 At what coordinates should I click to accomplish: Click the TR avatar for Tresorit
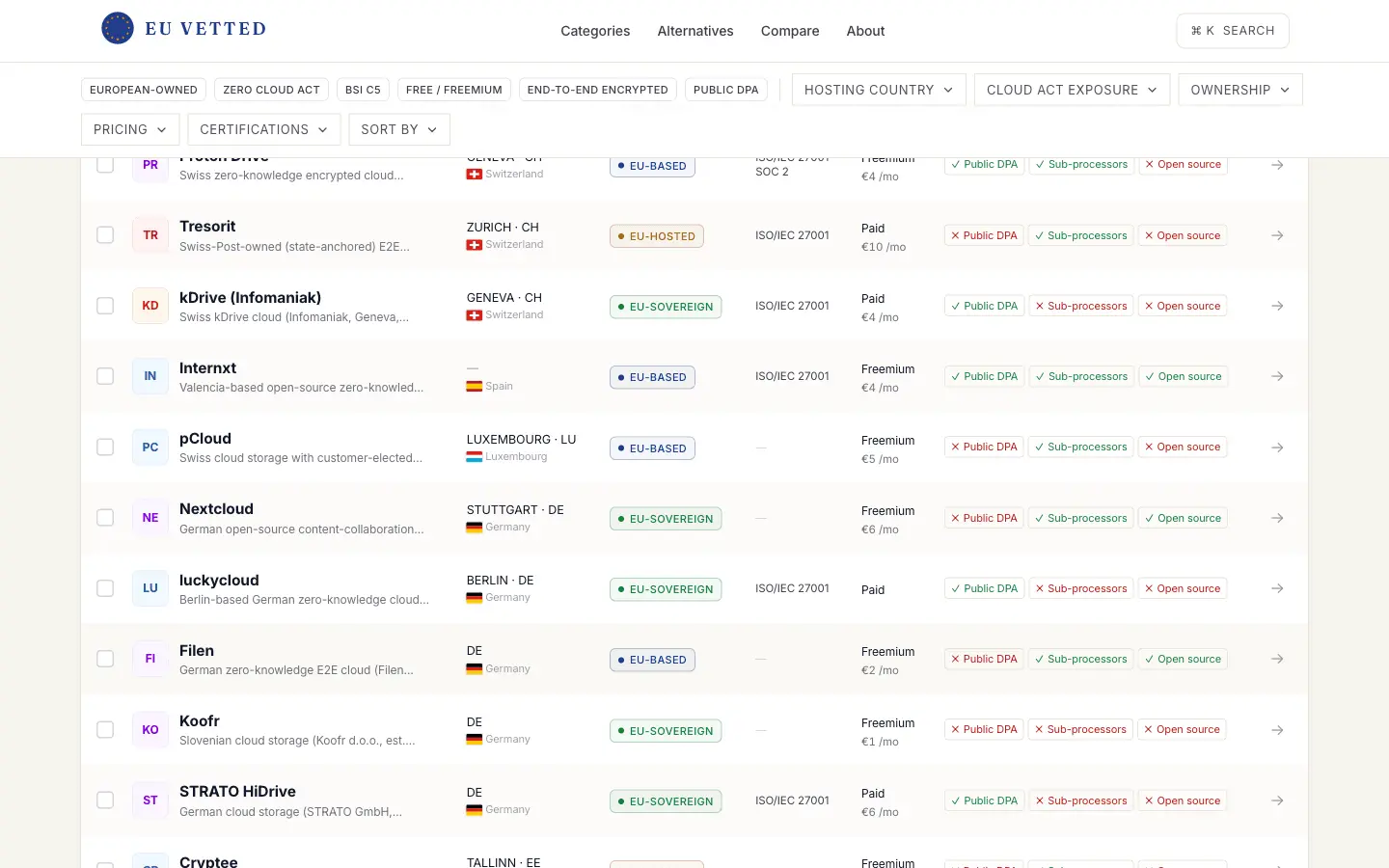150,235
